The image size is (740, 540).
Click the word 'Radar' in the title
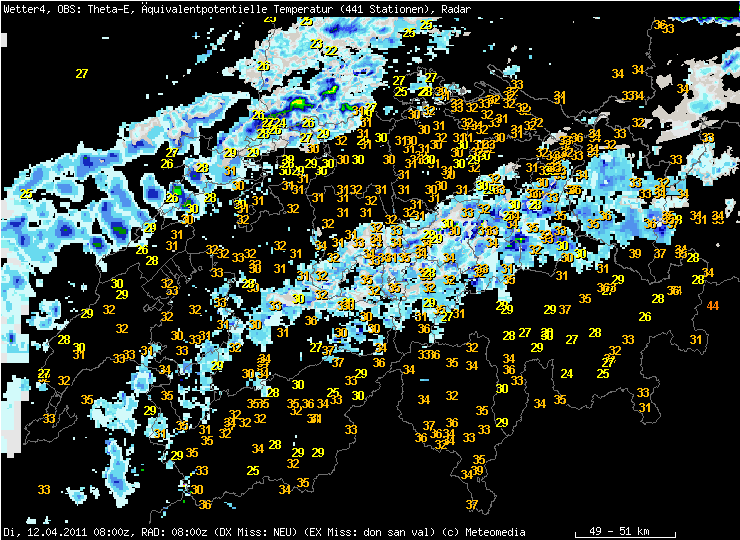click(454, 9)
